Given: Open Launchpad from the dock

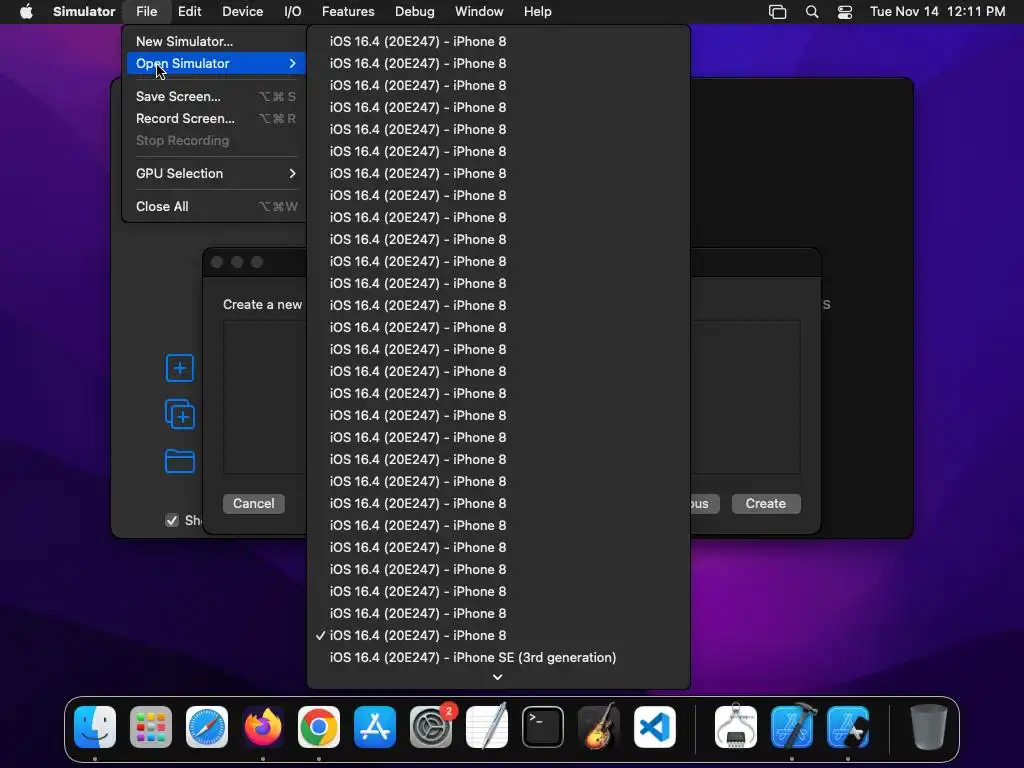Looking at the screenshot, I should 151,727.
